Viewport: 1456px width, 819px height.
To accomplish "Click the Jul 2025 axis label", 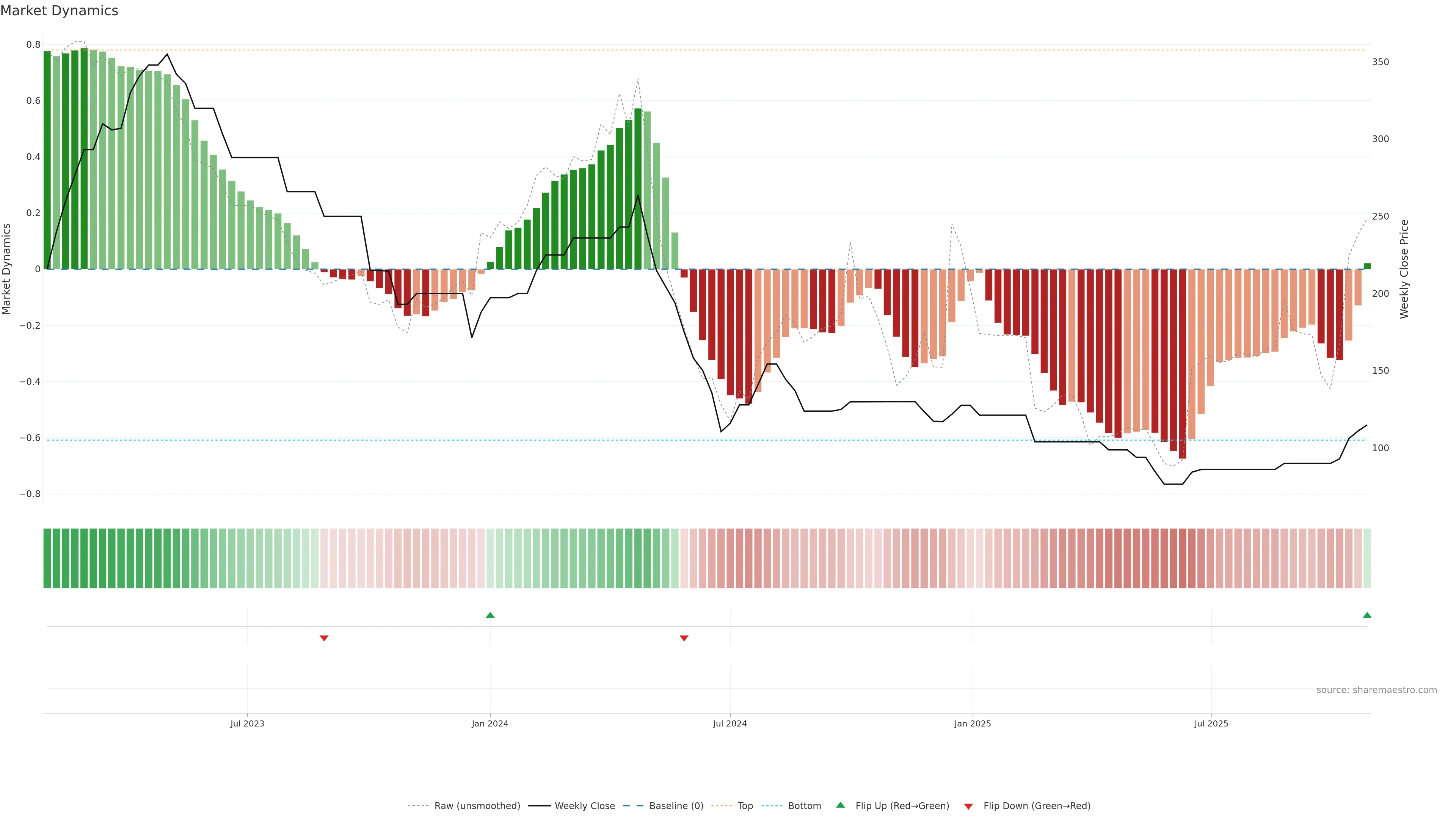I will [x=1211, y=723].
